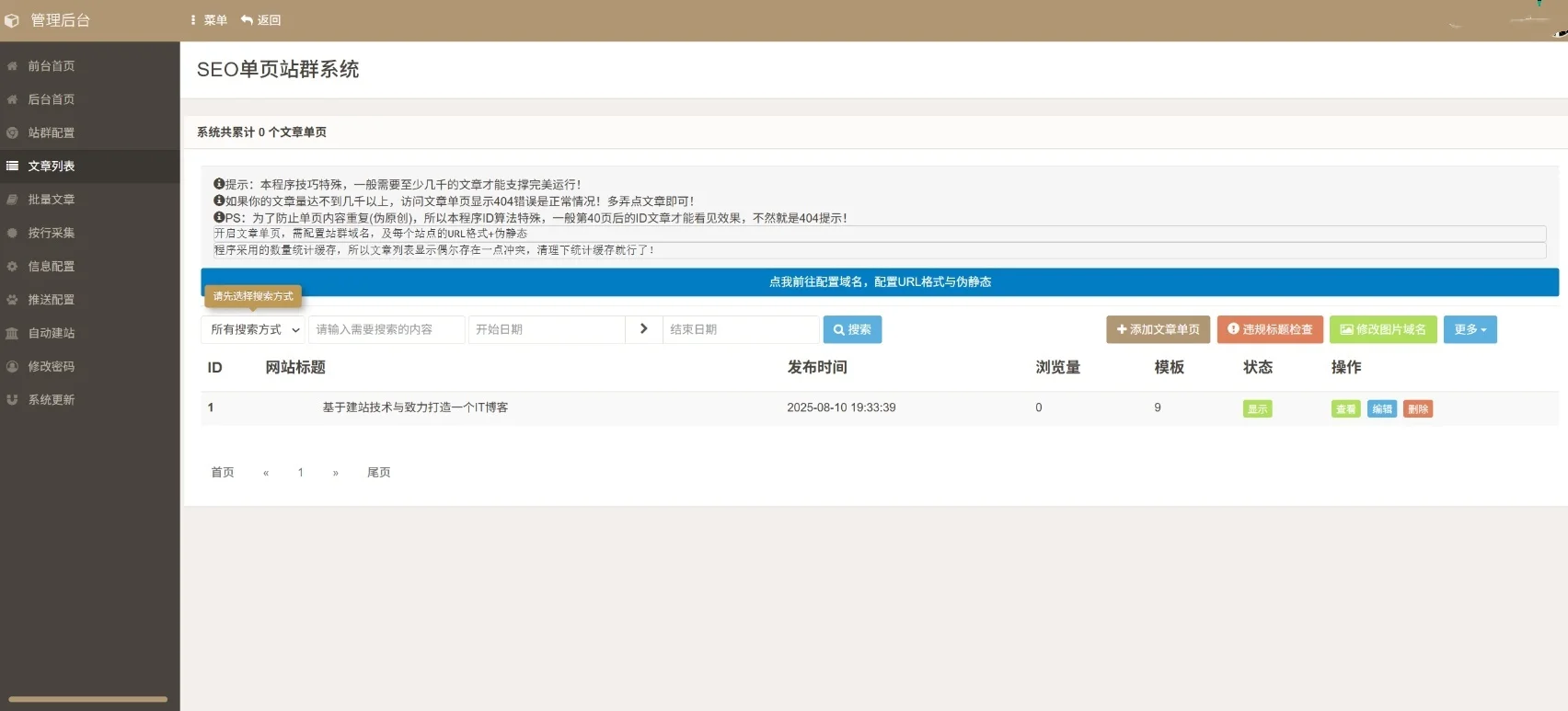Image resolution: width=1568 pixels, height=711 pixels.
Task: Open 修改密码 in the sidebar
Action: (51, 366)
